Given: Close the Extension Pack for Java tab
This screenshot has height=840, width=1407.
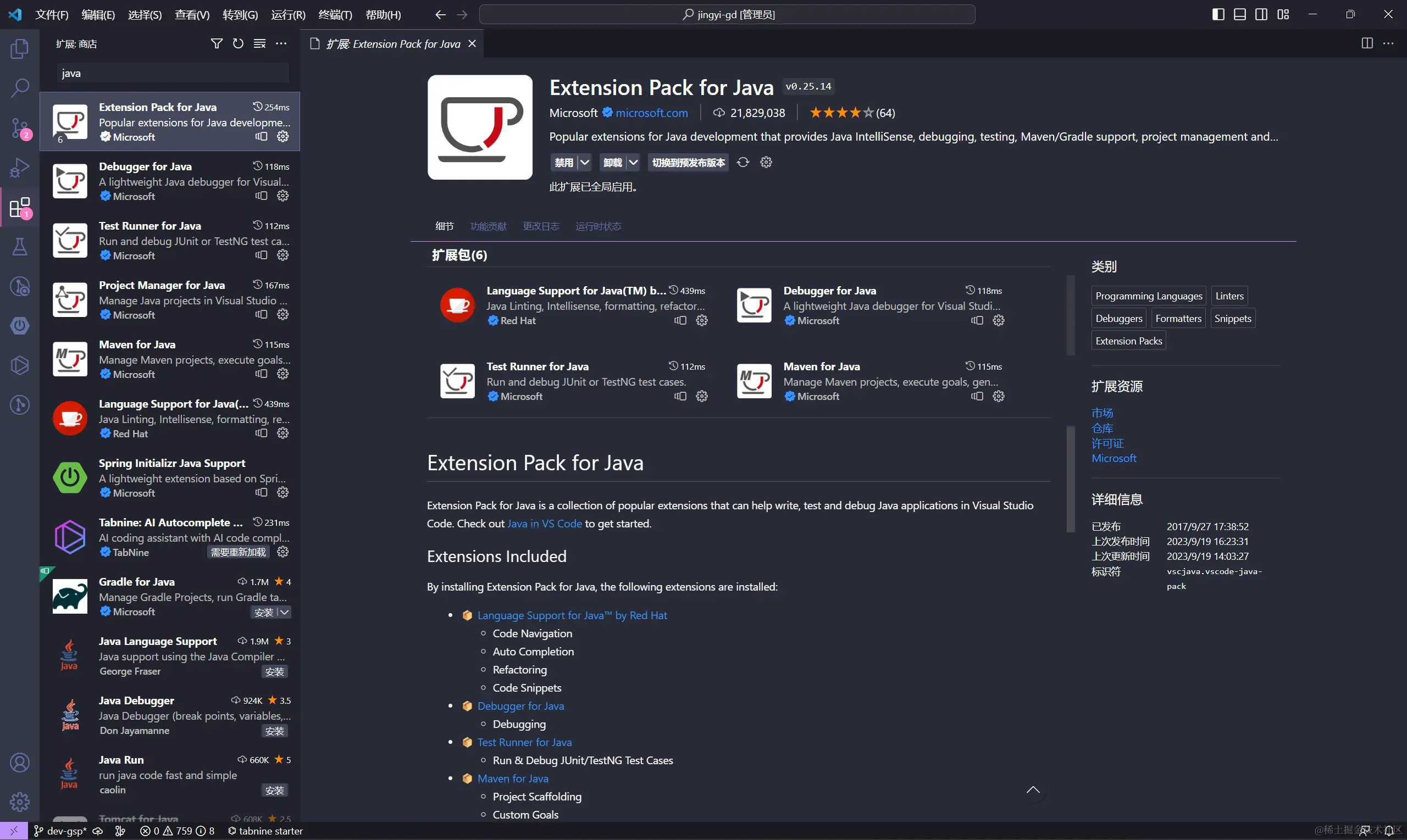Looking at the screenshot, I should point(472,43).
